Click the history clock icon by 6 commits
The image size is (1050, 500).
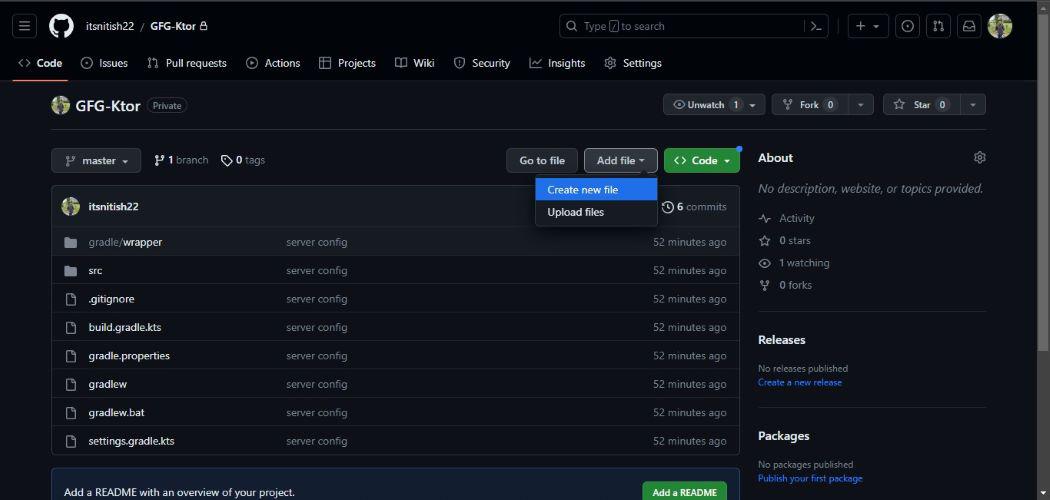(x=668, y=207)
